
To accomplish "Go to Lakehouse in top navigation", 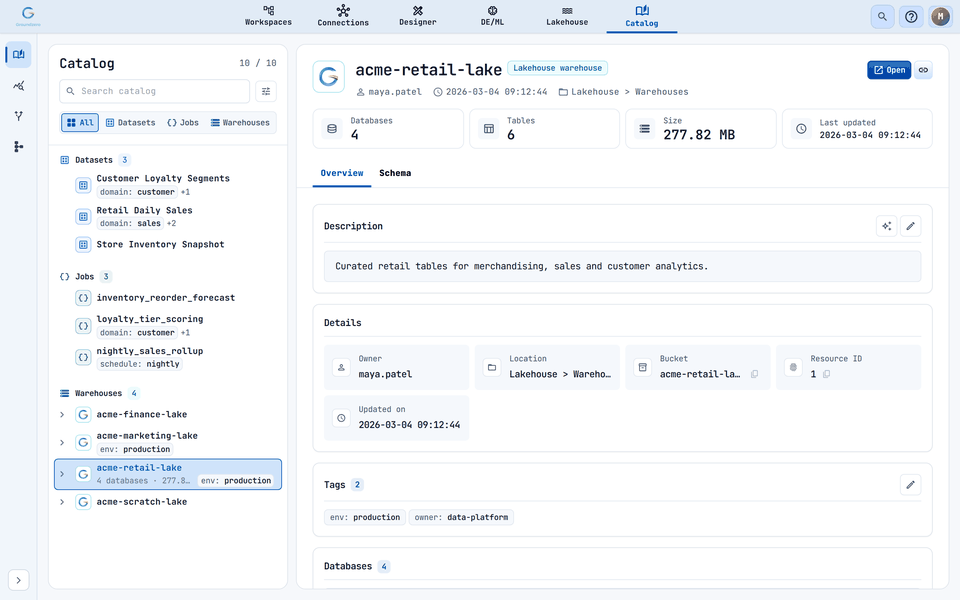I will [x=567, y=17].
